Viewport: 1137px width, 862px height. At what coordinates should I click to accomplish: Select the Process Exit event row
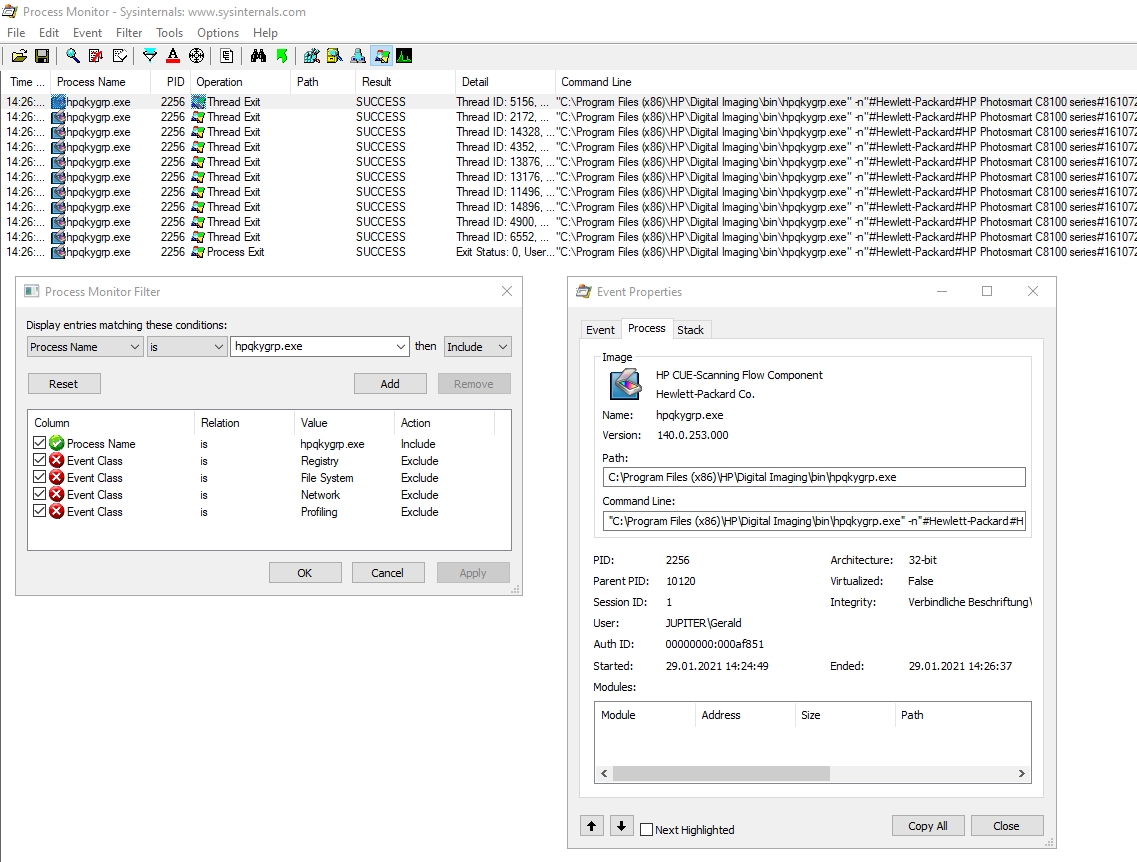pos(568,252)
